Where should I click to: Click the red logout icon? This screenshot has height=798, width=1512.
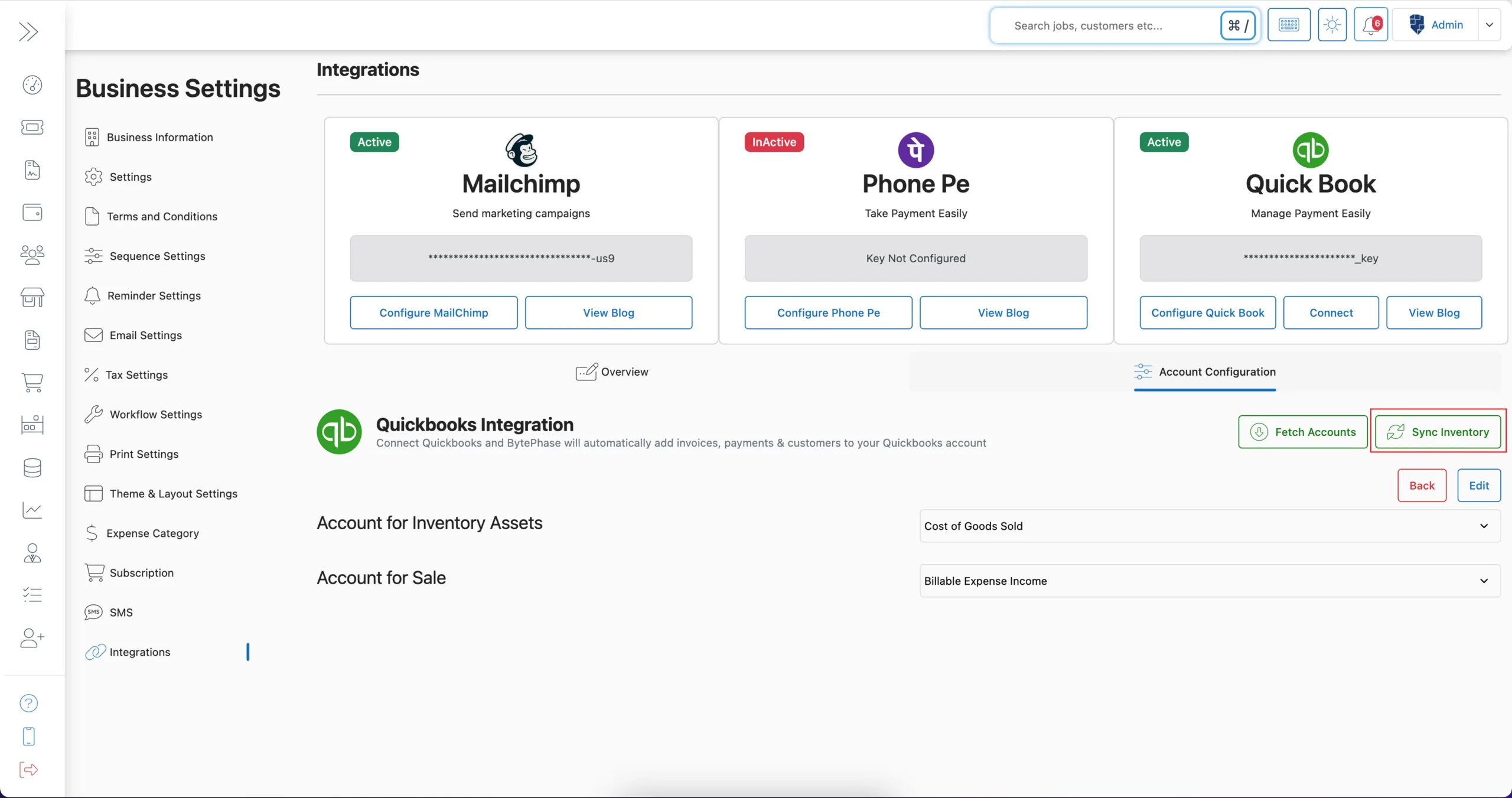(x=28, y=770)
